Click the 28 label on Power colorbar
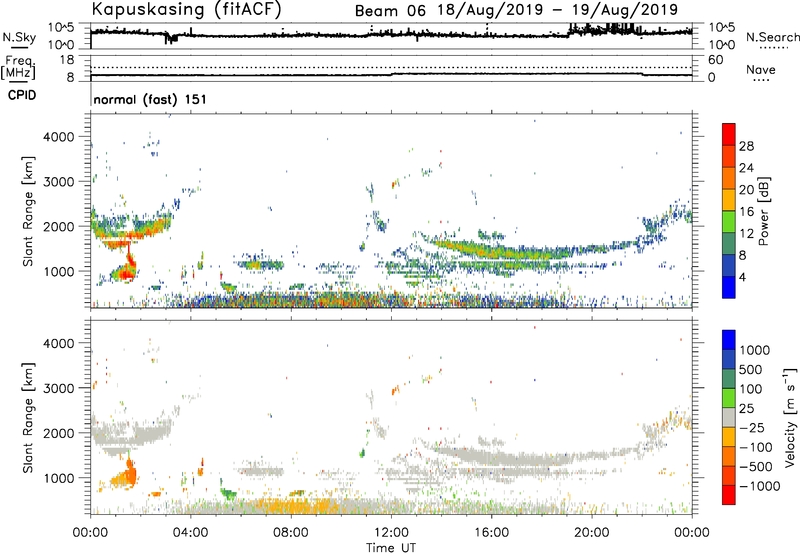This screenshot has height=554, width=800. [x=746, y=146]
